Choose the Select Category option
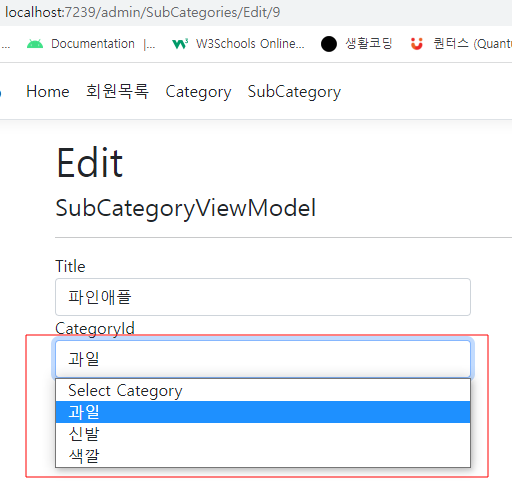Screen dimensions: 512x503 [263, 390]
